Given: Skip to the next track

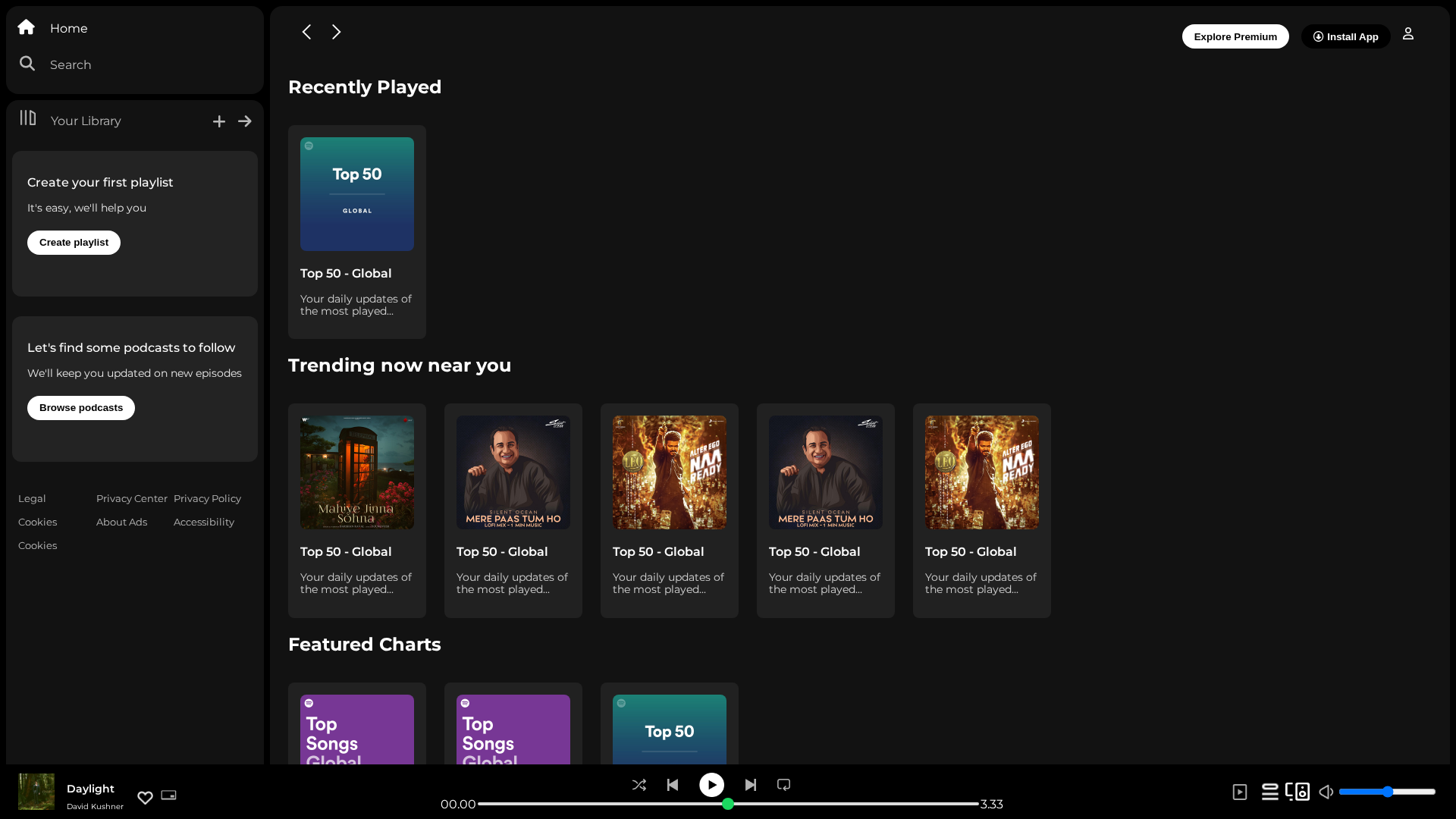Looking at the screenshot, I should point(751,785).
